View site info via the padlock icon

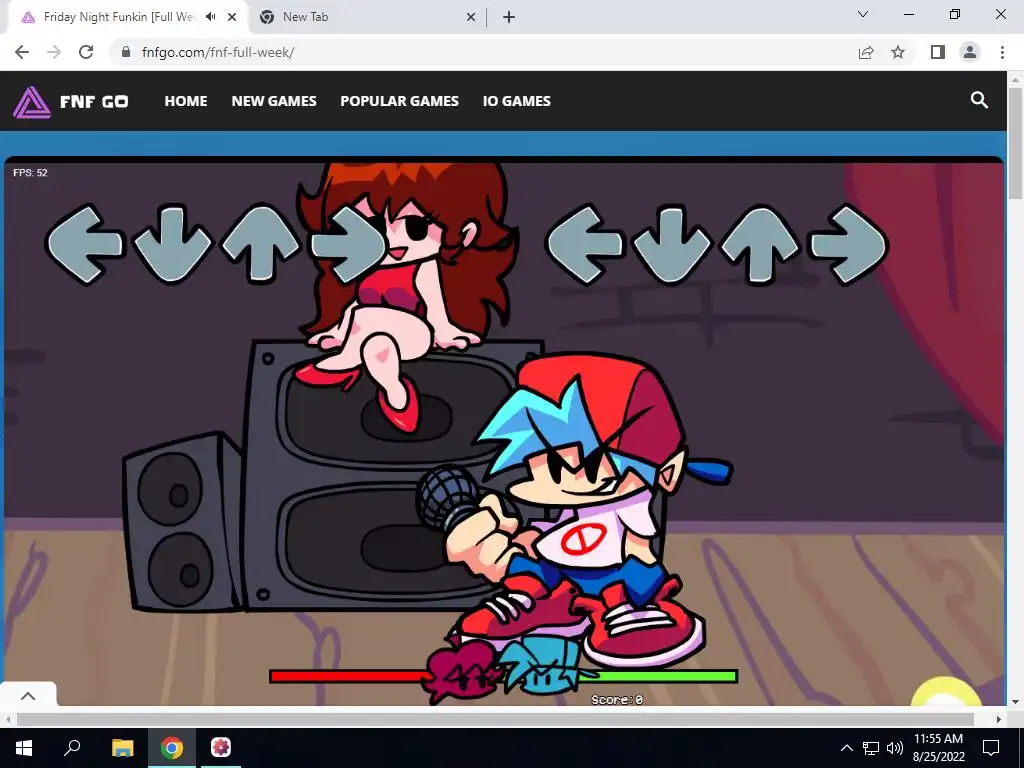(x=125, y=52)
